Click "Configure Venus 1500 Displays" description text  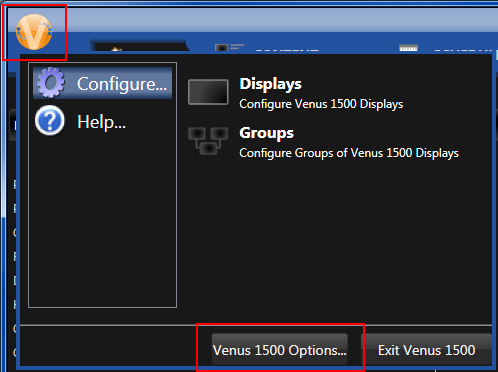pyautogui.click(x=321, y=104)
